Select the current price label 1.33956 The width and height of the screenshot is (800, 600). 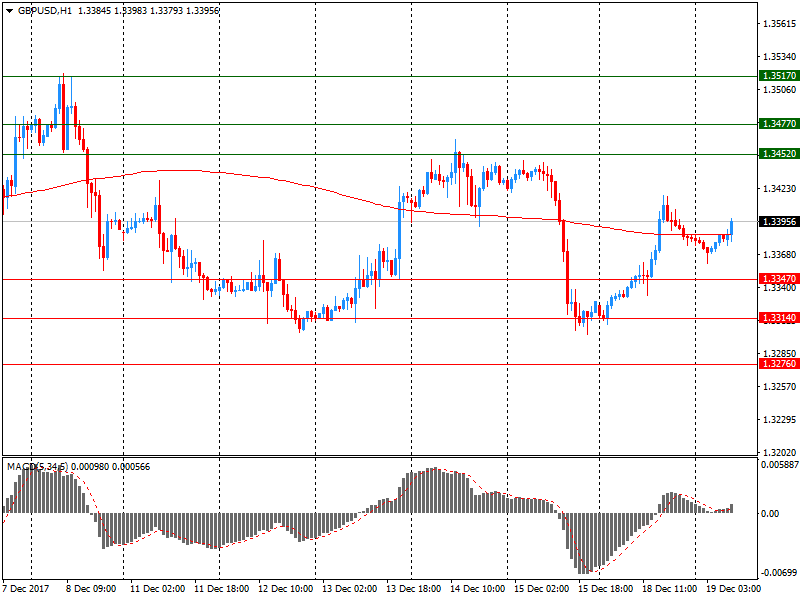[779, 222]
